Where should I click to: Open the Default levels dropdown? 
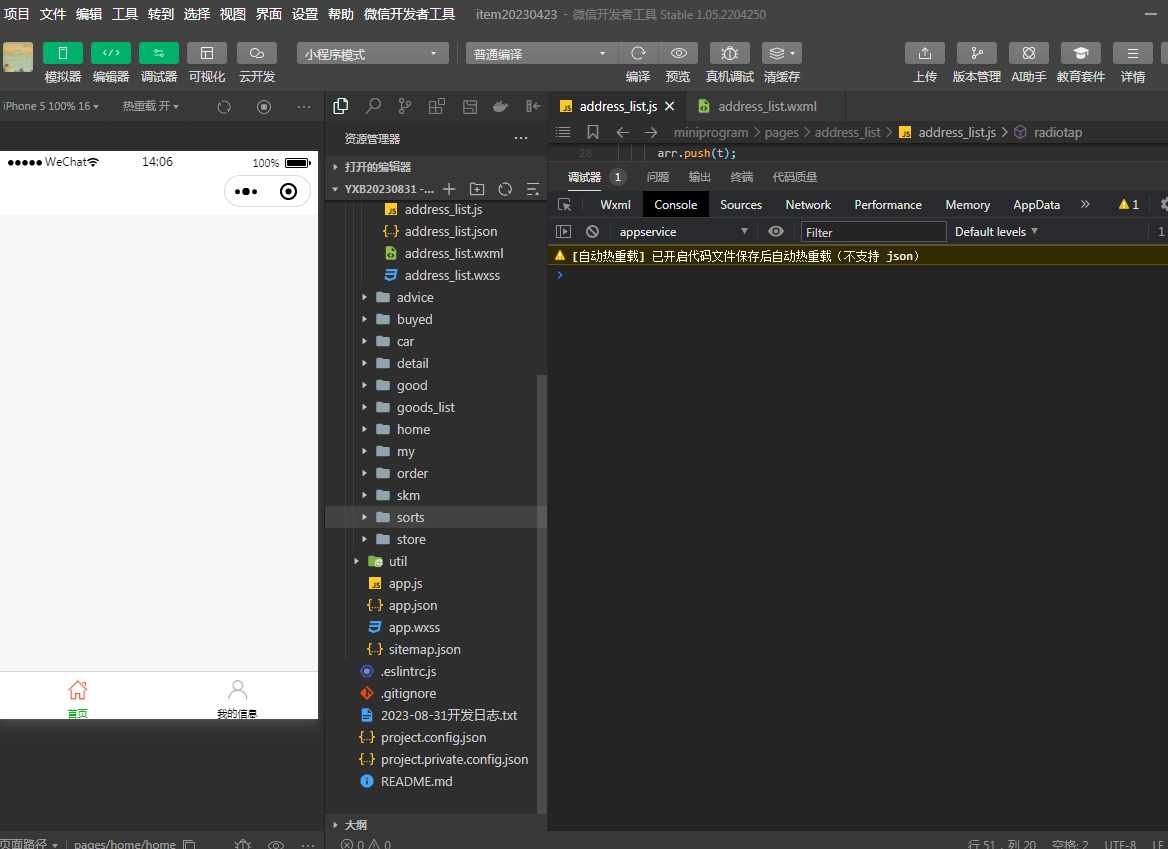(996, 232)
